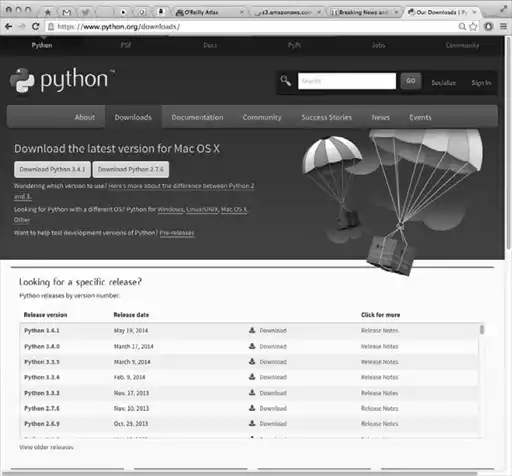This screenshot has width=512, height=476.
Task: Open the Other platforms link
Action: point(22,220)
